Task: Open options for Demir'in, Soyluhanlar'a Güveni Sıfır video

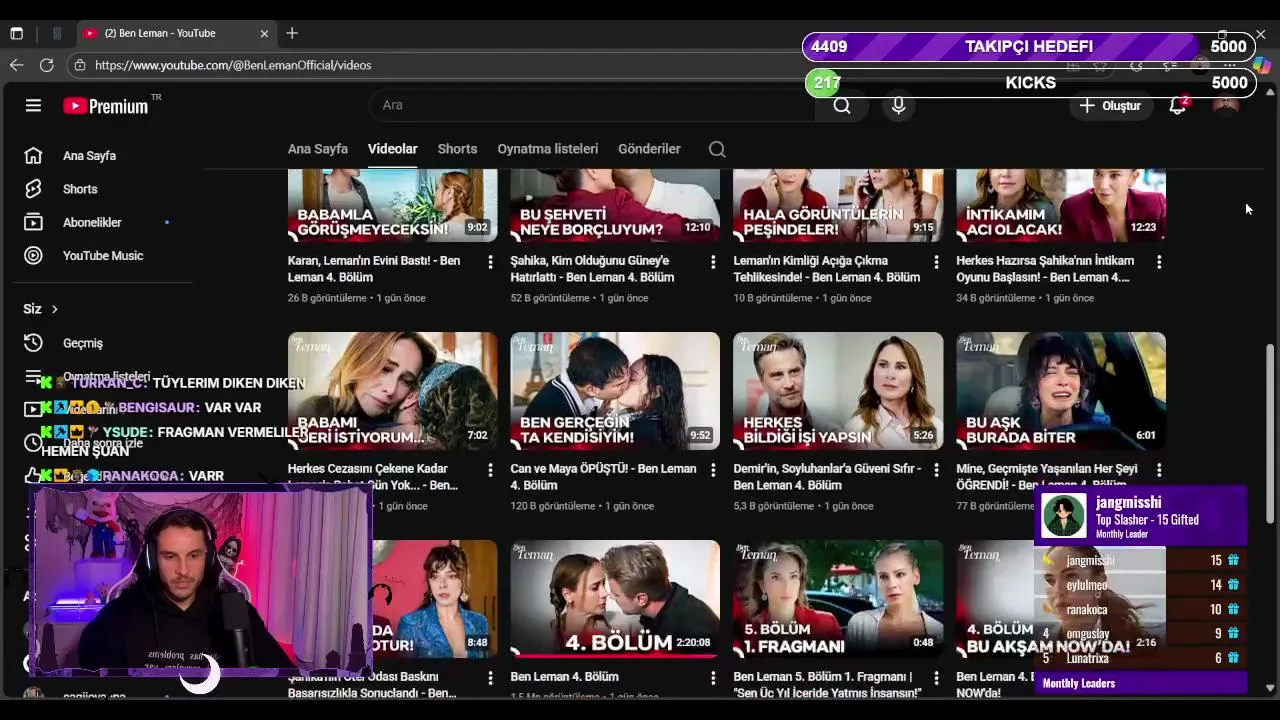Action: point(936,470)
